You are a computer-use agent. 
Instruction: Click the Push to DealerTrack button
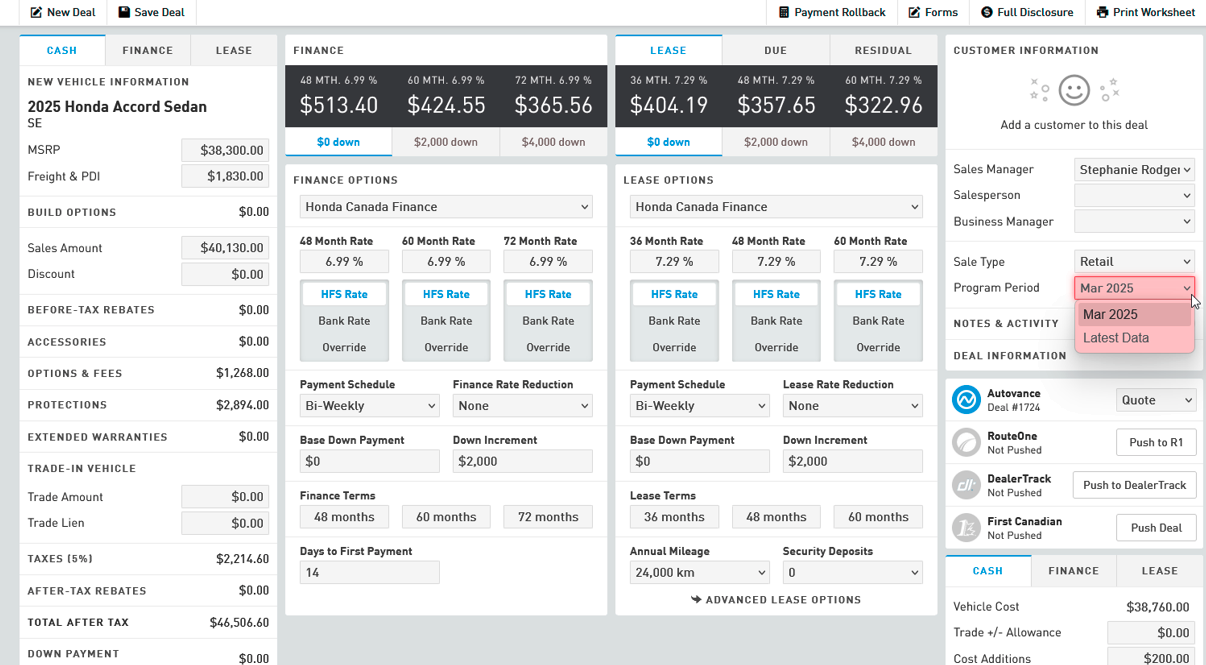coord(1135,485)
